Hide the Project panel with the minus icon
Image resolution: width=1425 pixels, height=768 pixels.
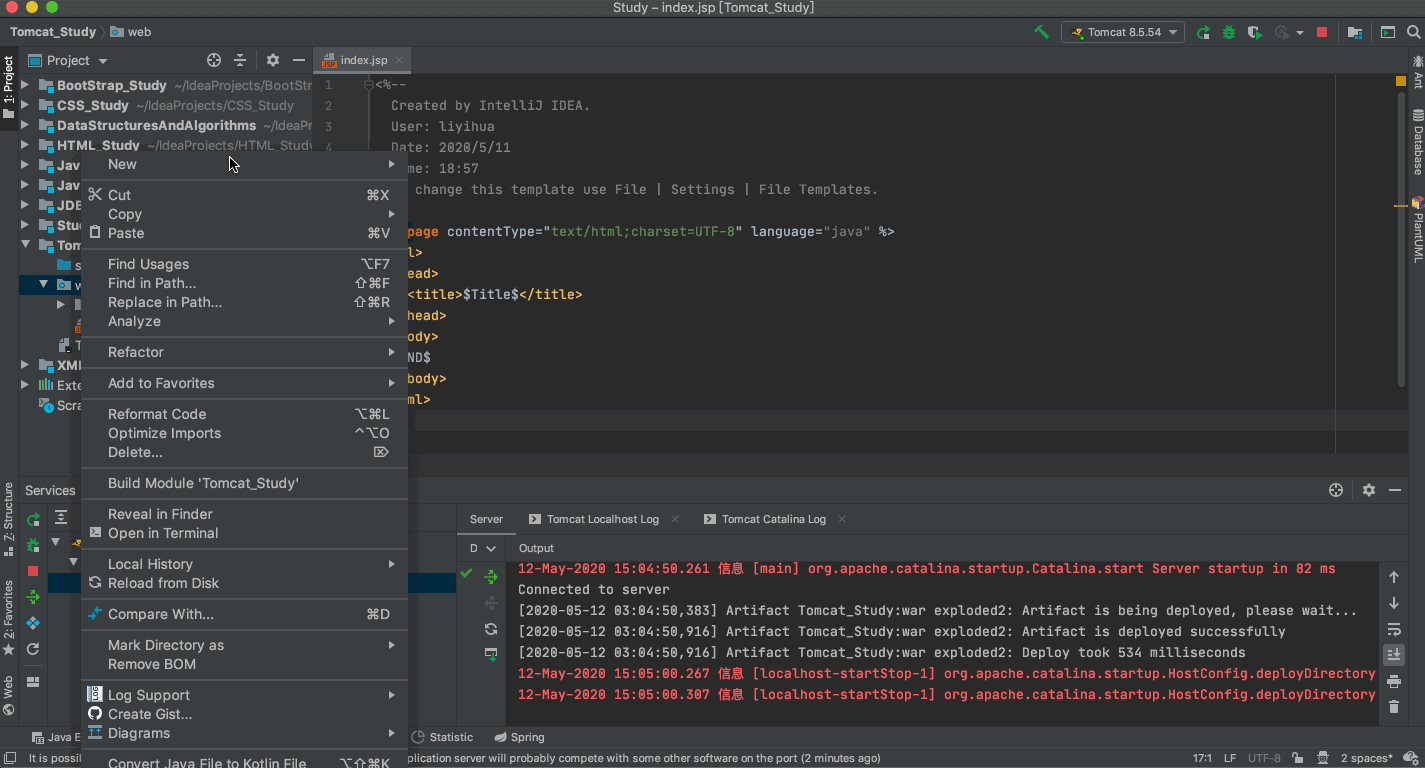point(298,60)
